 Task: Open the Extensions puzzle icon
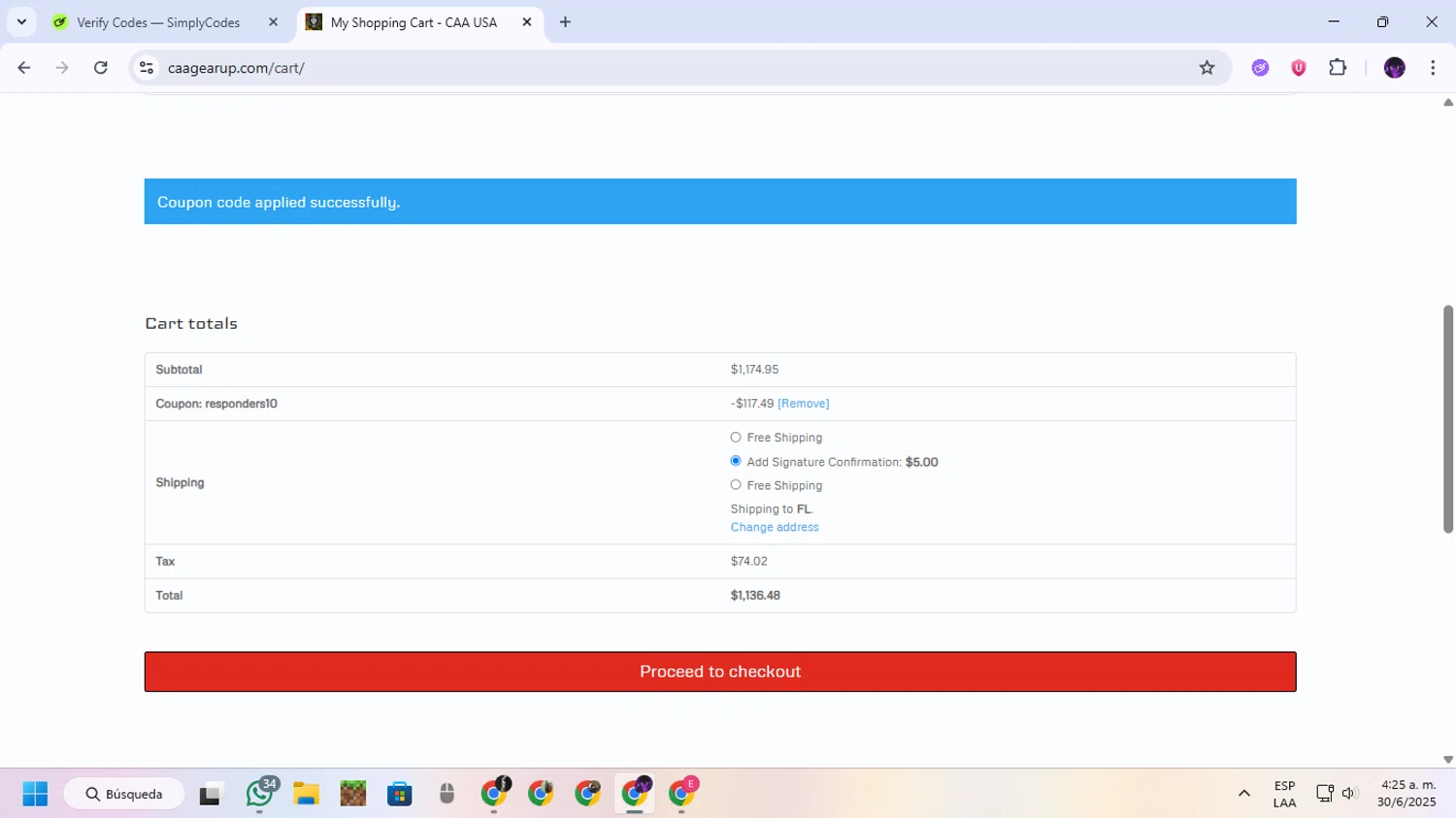coord(1338,68)
